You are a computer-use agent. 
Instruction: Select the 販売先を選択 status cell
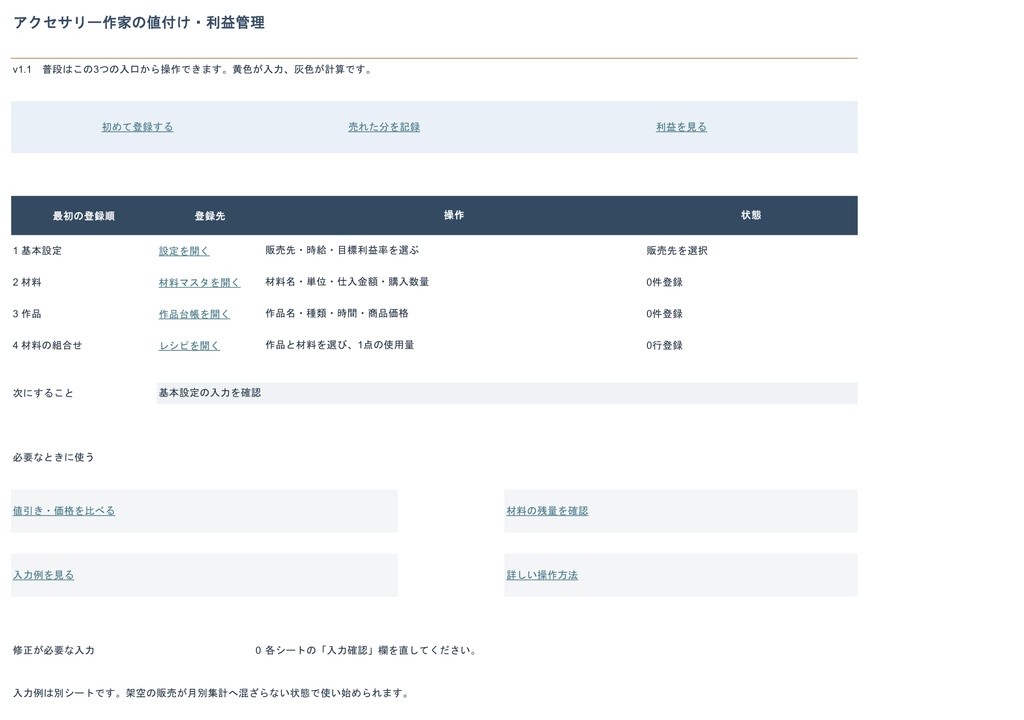point(677,250)
